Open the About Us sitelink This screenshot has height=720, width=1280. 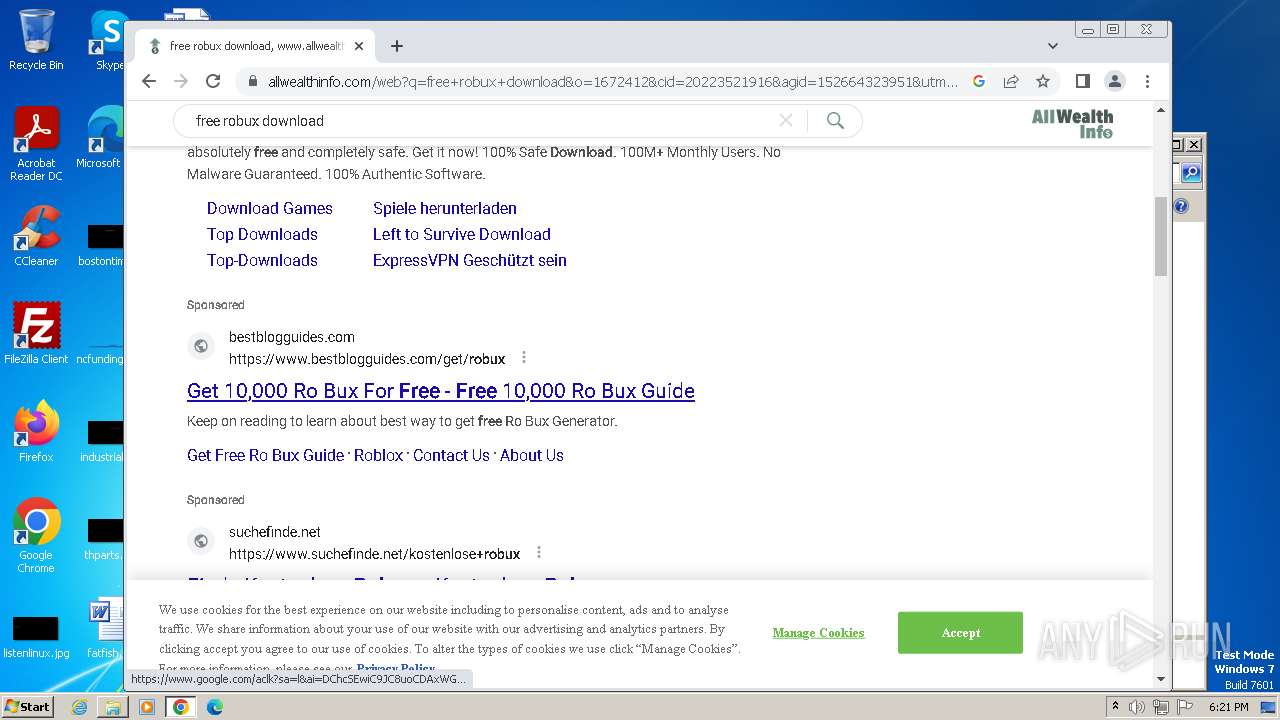[532, 455]
